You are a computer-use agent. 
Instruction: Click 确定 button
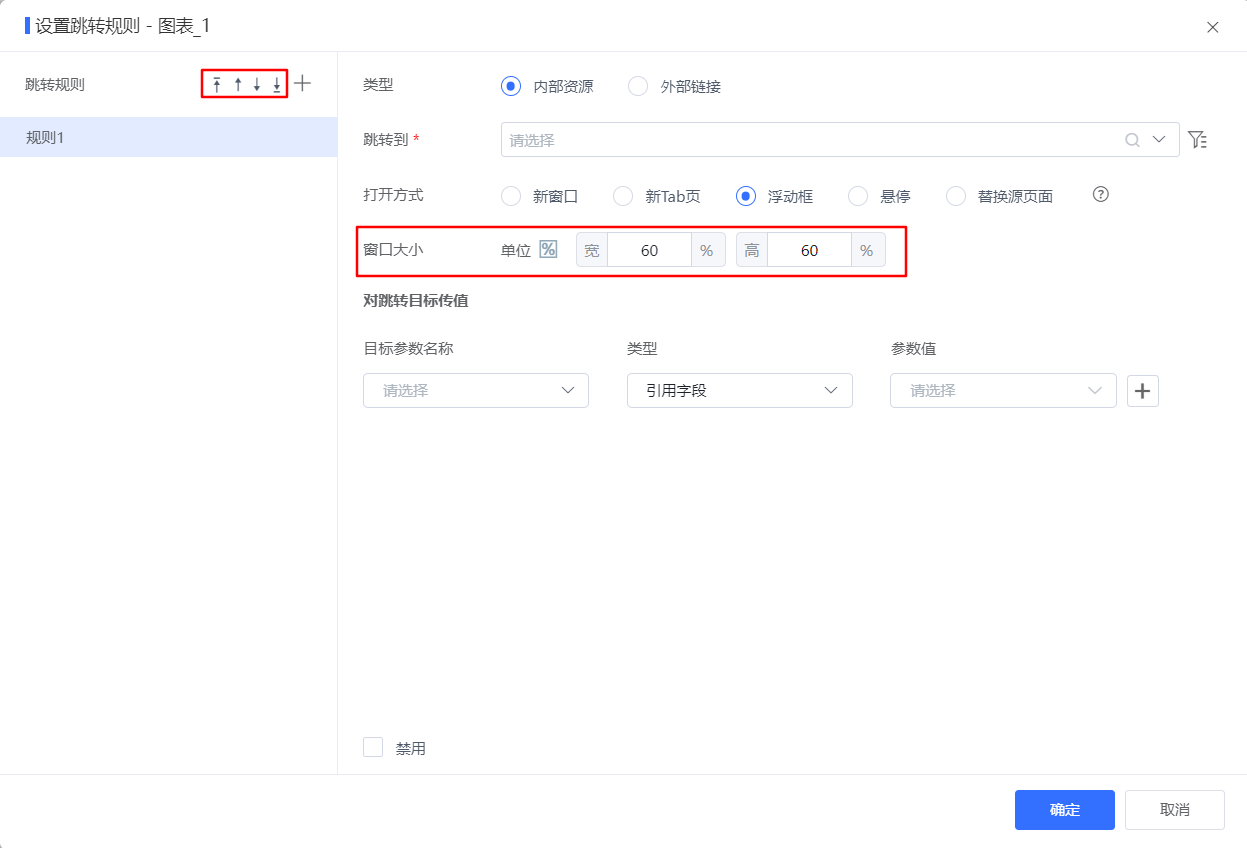pos(1065,810)
